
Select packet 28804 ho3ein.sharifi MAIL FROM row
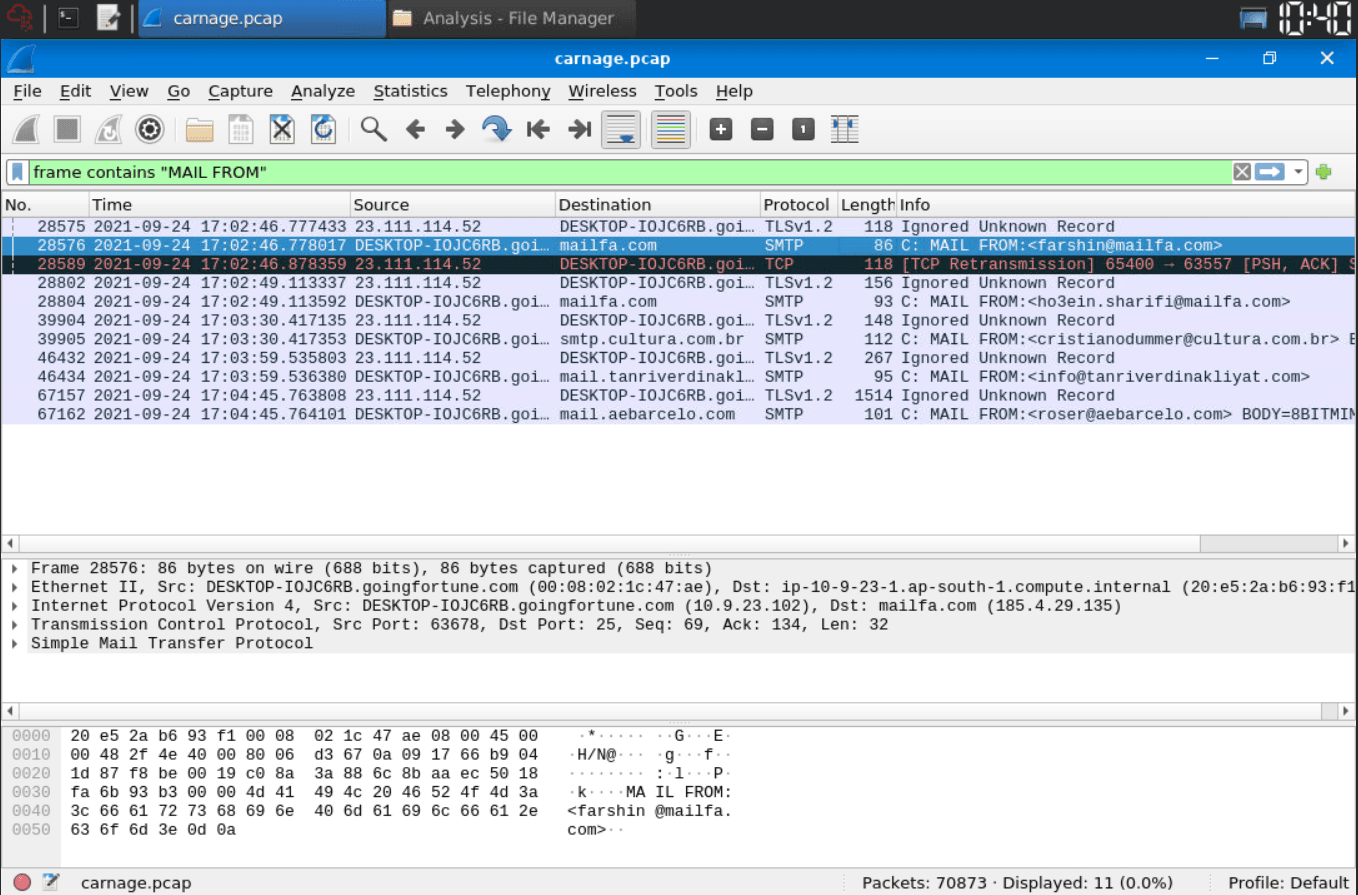(x=678, y=302)
